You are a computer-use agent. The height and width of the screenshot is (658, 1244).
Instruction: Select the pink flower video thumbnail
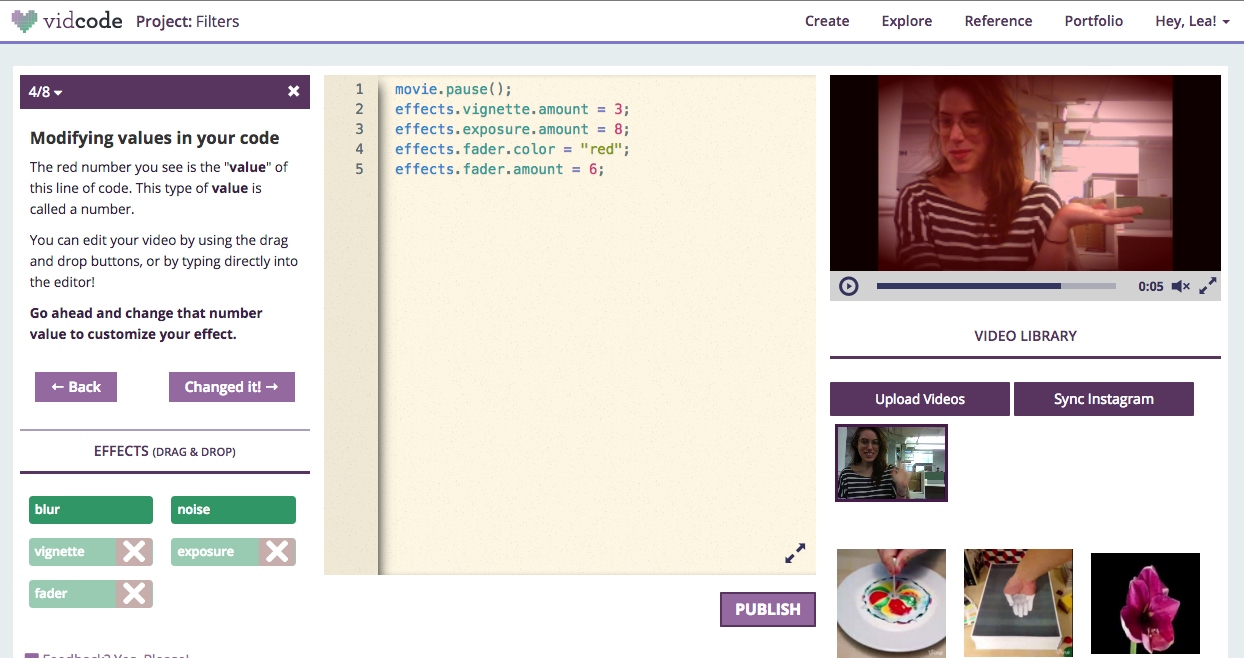[x=1145, y=605]
